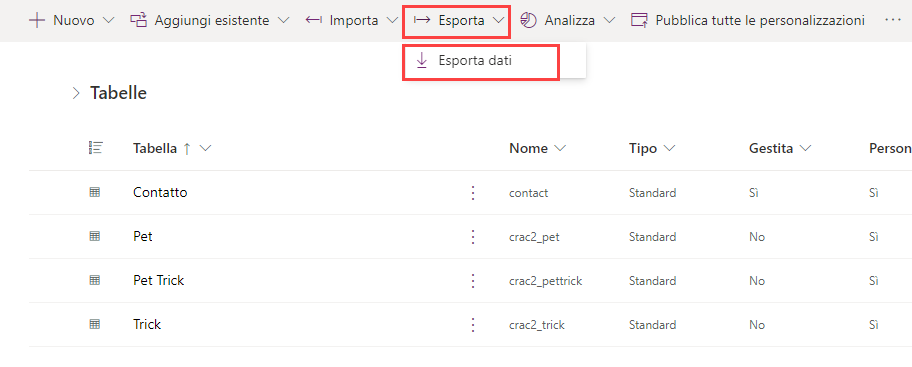The width and height of the screenshot is (912, 367).
Task: Open the Gestita column filter dropdown
Action: (806, 149)
